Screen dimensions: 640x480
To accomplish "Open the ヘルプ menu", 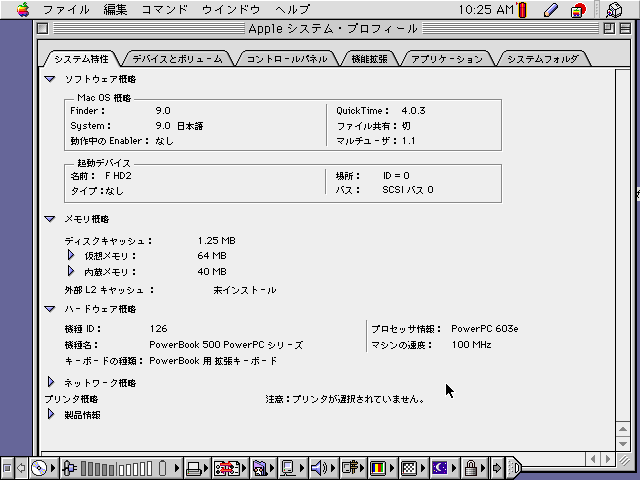I will point(293,9).
